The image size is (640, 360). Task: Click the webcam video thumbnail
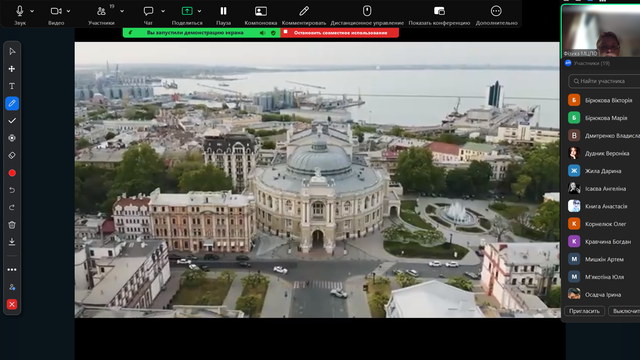pos(601,31)
